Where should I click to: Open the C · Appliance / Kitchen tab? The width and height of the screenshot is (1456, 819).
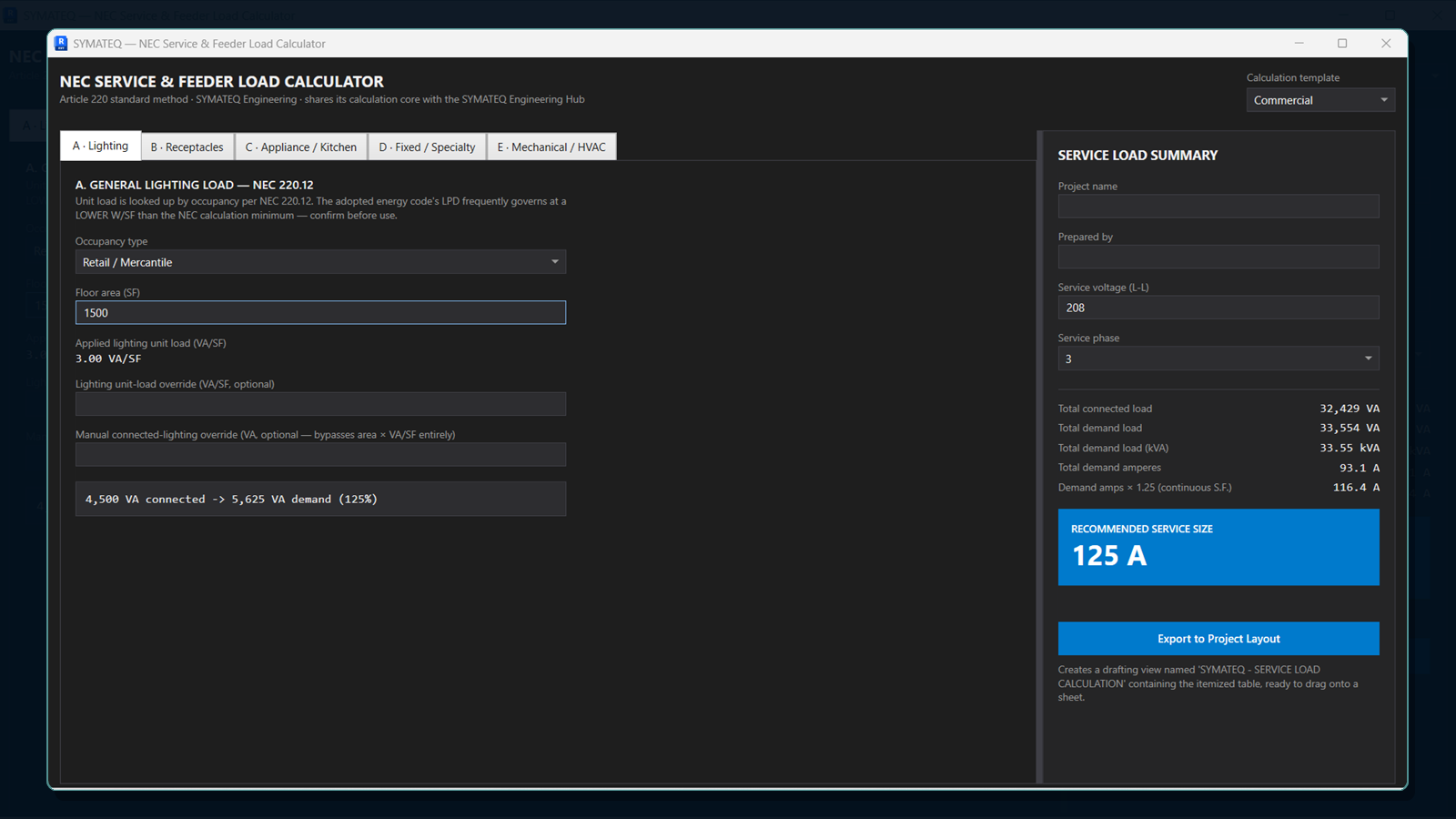pos(301,147)
